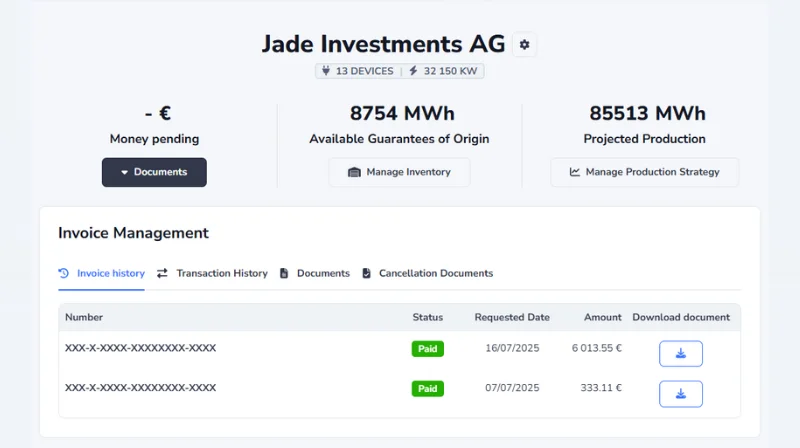The width and height of the screenshot is (800, 448).
Task: Expand the dark Documents dropdown button
Action: [154, 172]
